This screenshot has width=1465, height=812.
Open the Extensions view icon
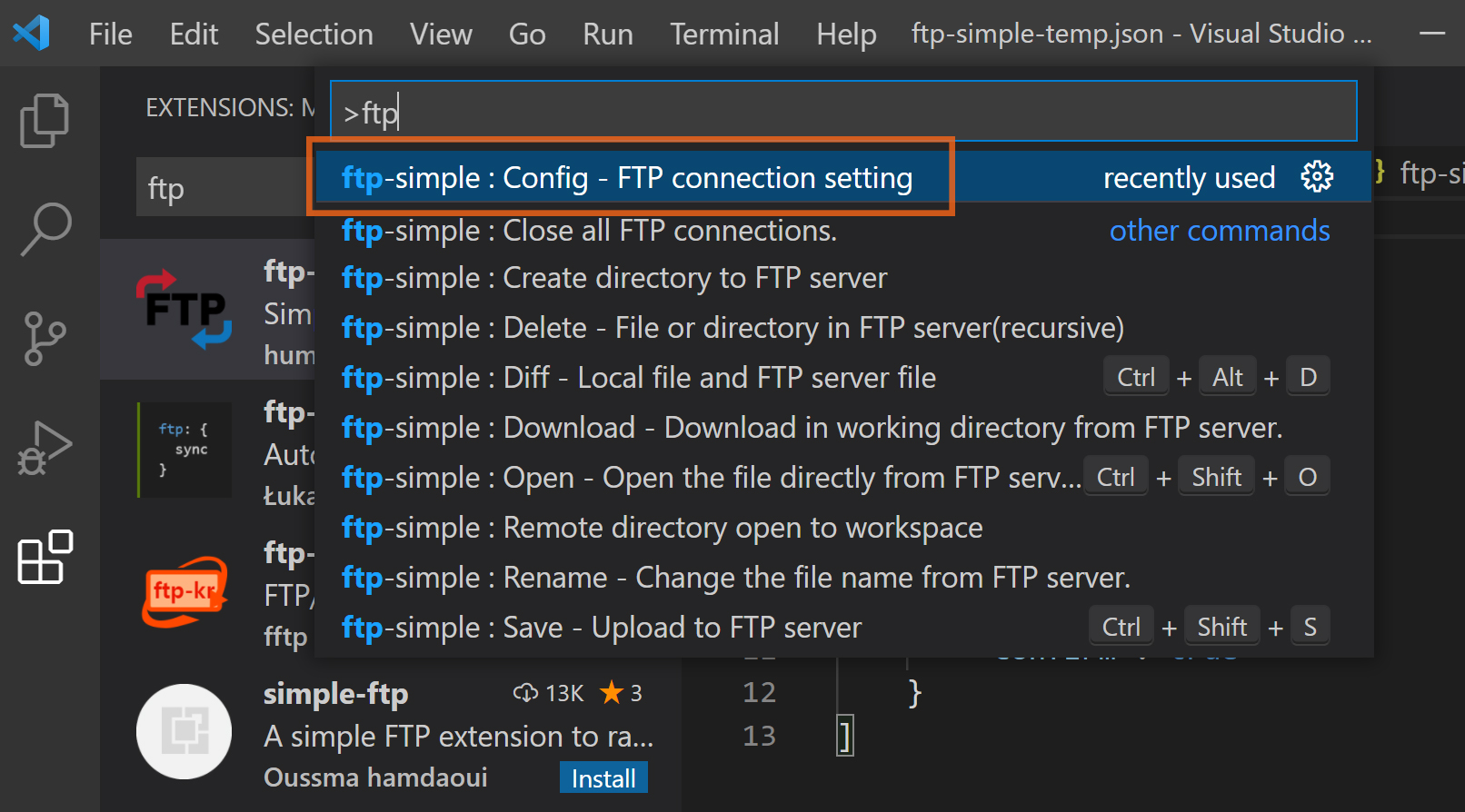[x=45, y=557]
